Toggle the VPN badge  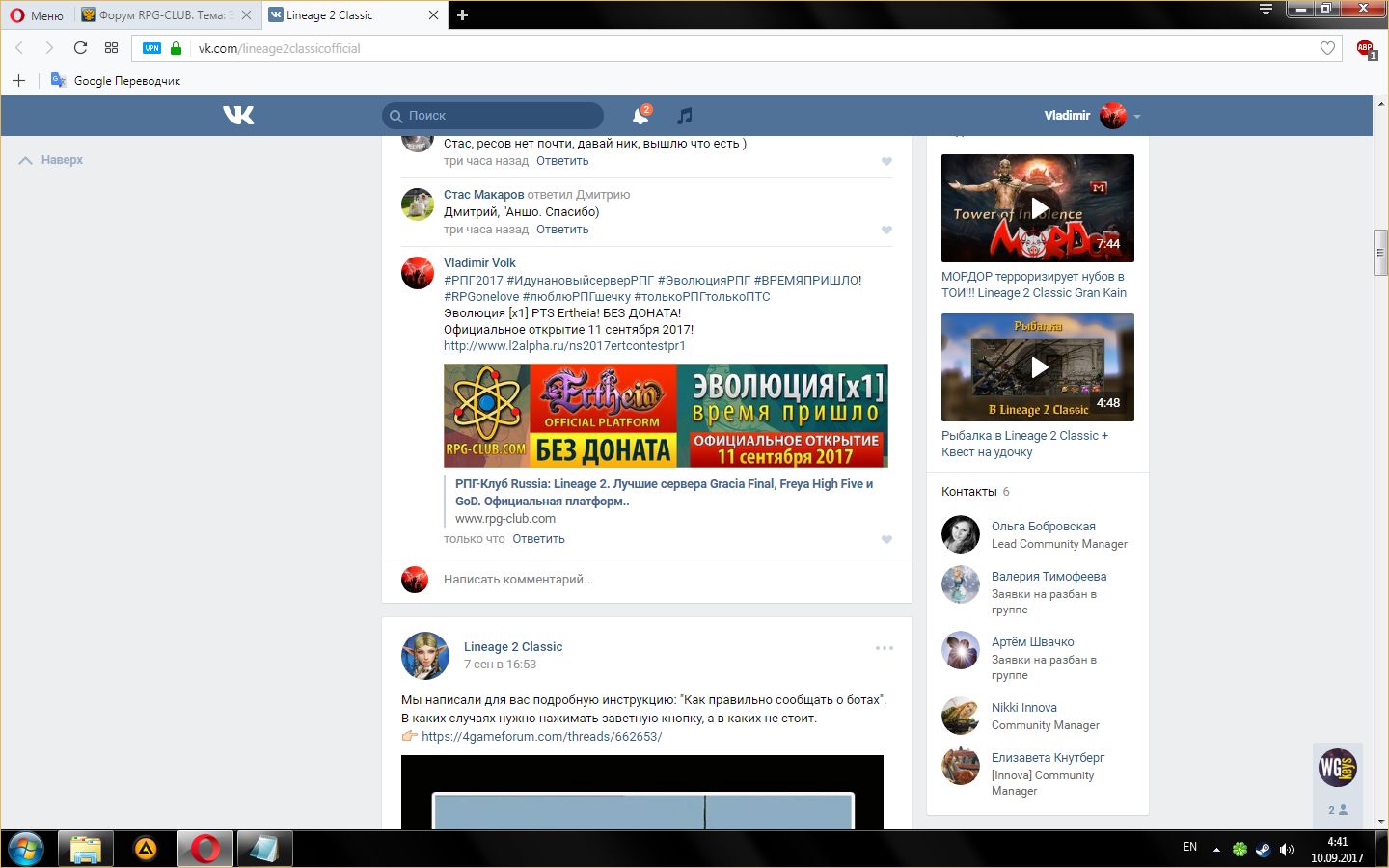151,48
